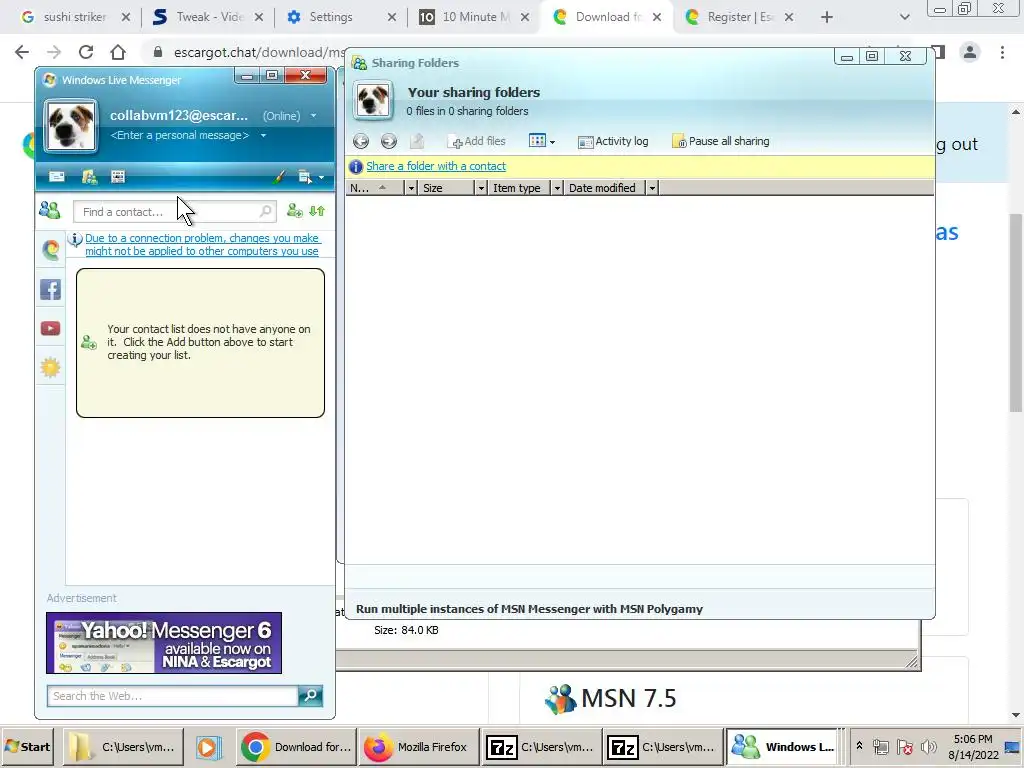Open the media player taskbar icon
This screenshot has width=1024, height=768.
click(x=209, y=746)
